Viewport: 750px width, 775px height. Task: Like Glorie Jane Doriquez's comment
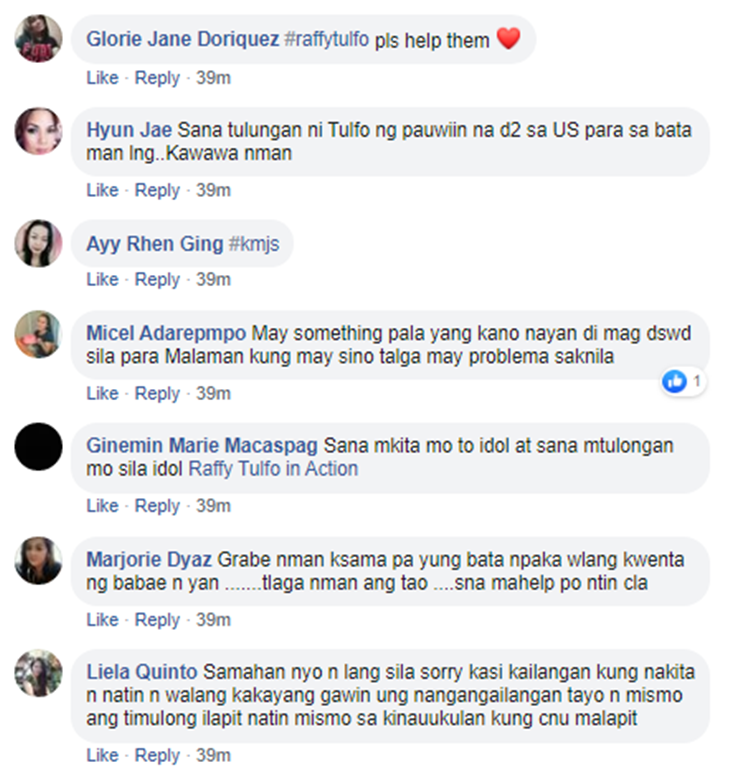[x=102, y=78]
